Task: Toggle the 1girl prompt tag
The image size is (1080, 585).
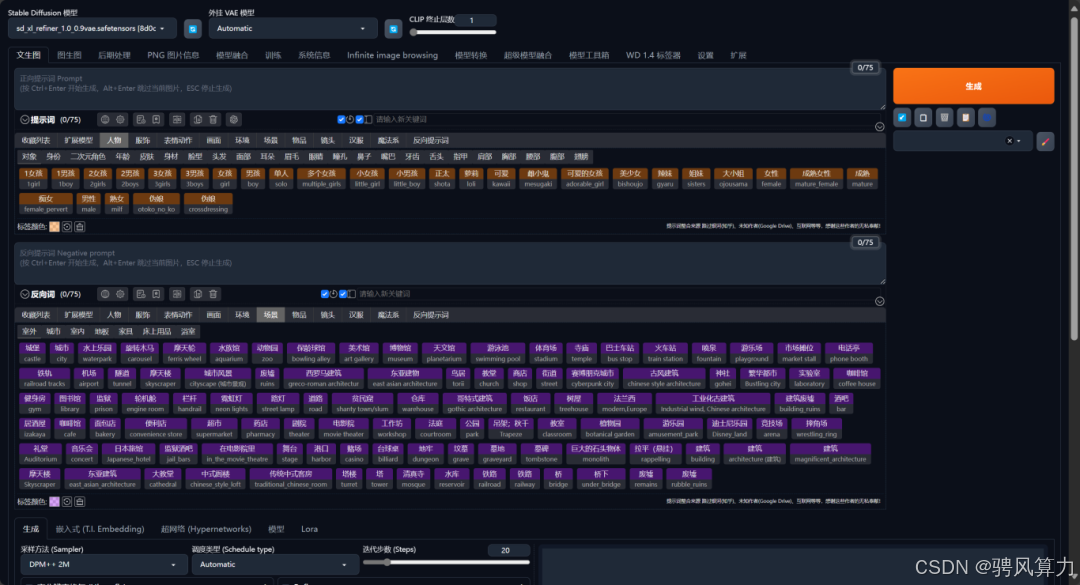Action: coord(32,178)
